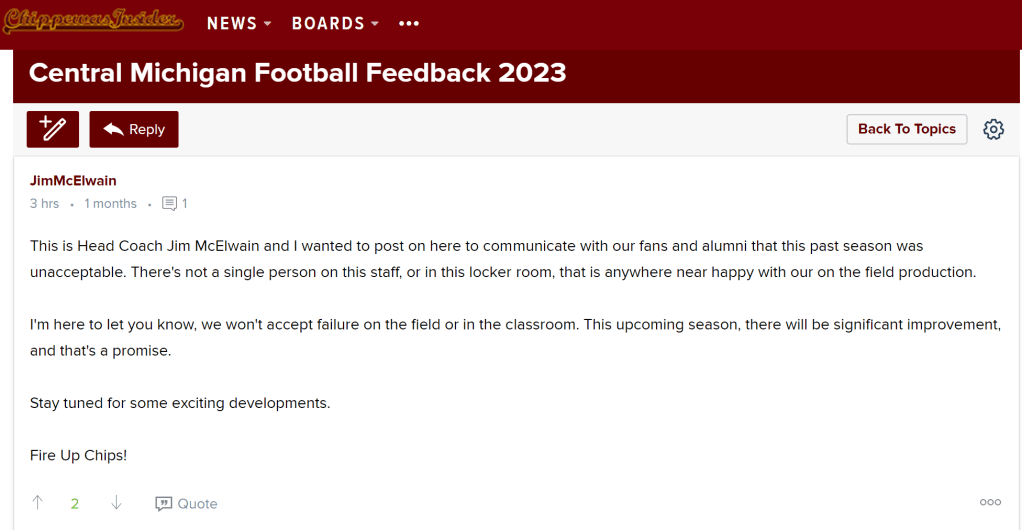
Task: Quote JimMcElwain's post
Action: point(186,504)
